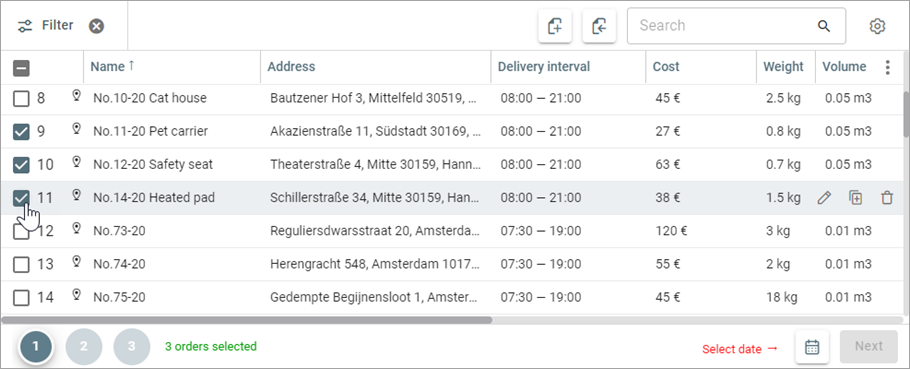Viewport: 910px width, 369px height.
Task: Open the Filter panel
Action: coord(45,26)
